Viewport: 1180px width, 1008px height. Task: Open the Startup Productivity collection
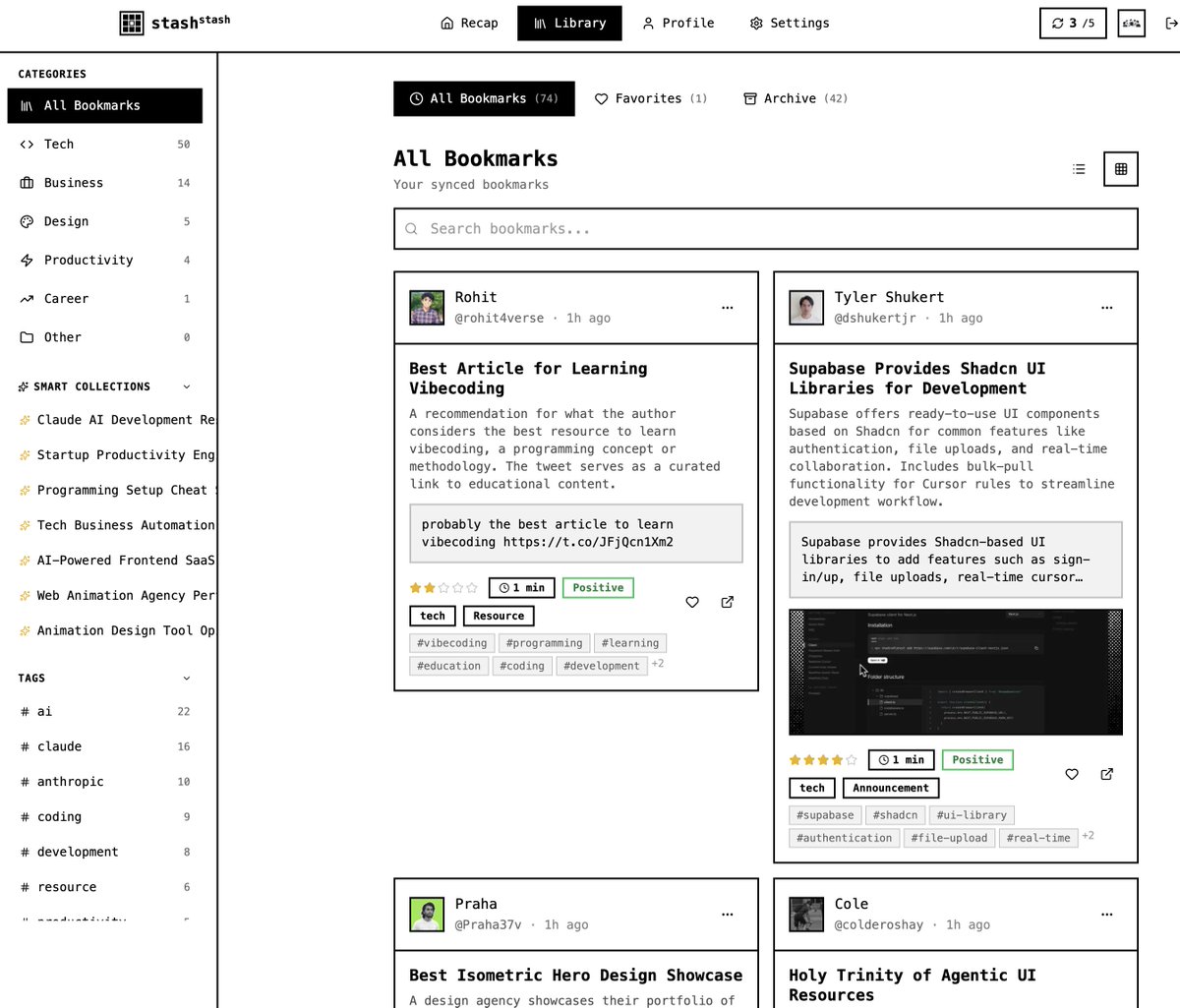tap(116, 454)
